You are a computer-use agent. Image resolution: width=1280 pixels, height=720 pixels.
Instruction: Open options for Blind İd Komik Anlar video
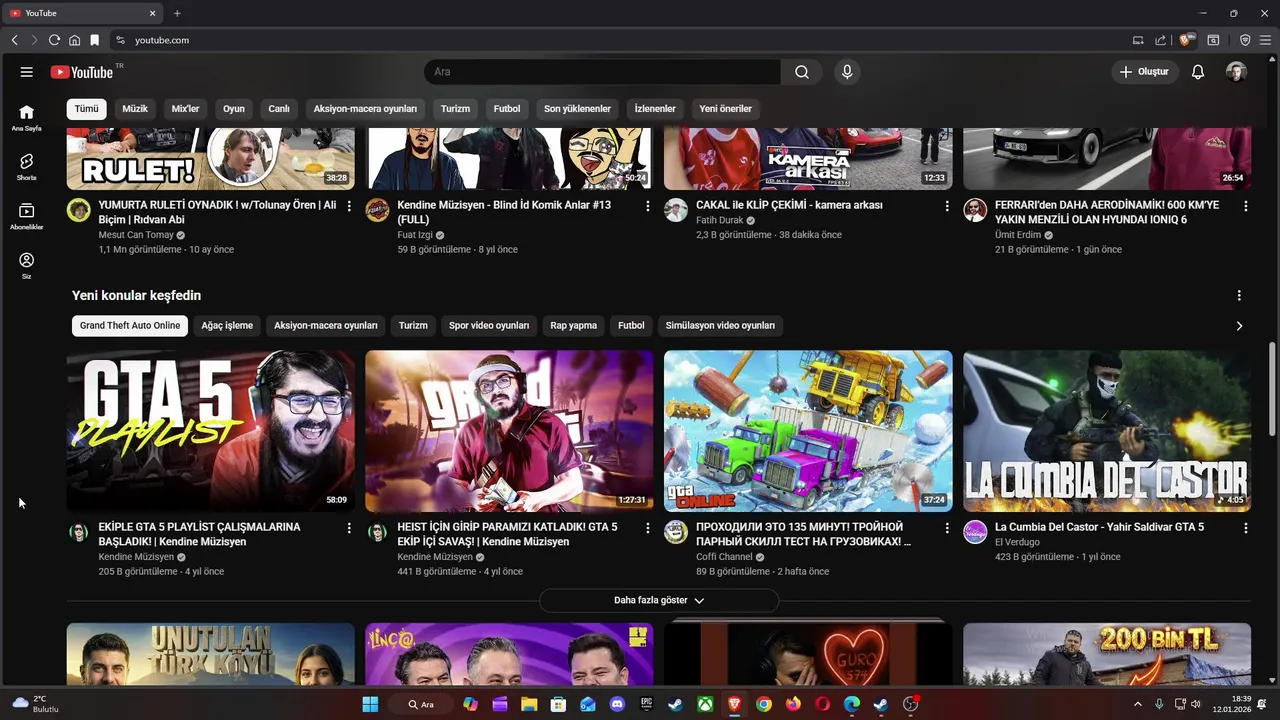click(648, 206)
